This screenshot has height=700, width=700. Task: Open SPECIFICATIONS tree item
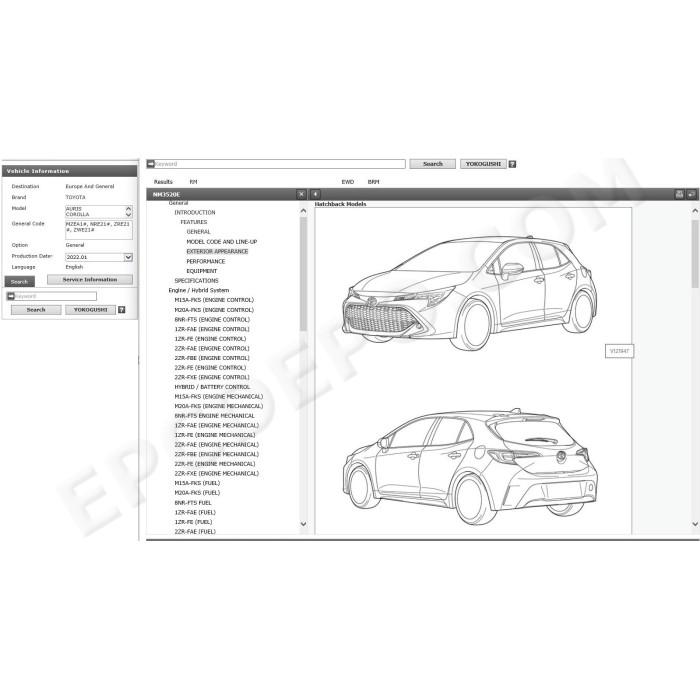point(196,280)
